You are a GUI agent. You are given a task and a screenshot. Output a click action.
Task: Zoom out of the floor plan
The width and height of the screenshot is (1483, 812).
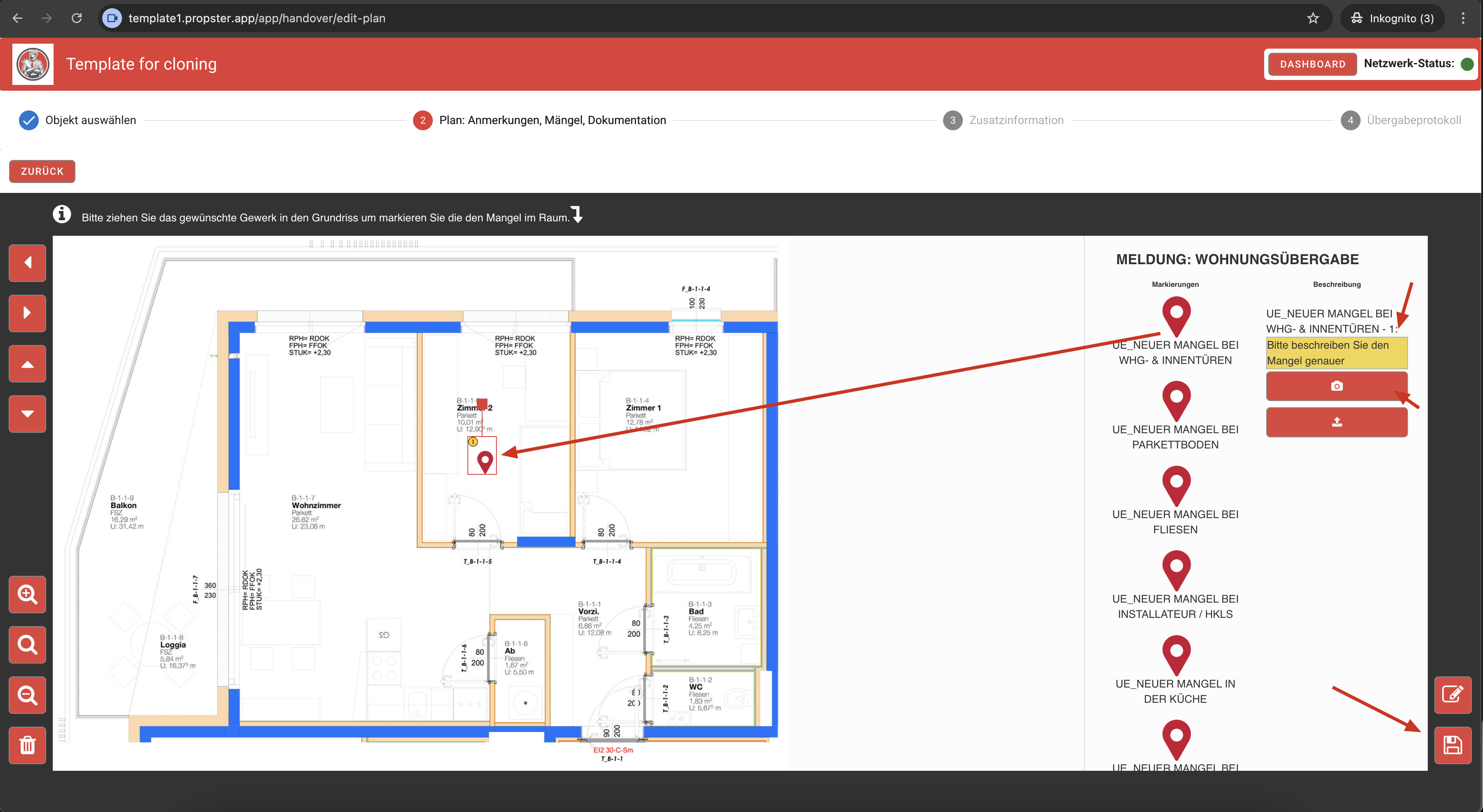[27, 695]
